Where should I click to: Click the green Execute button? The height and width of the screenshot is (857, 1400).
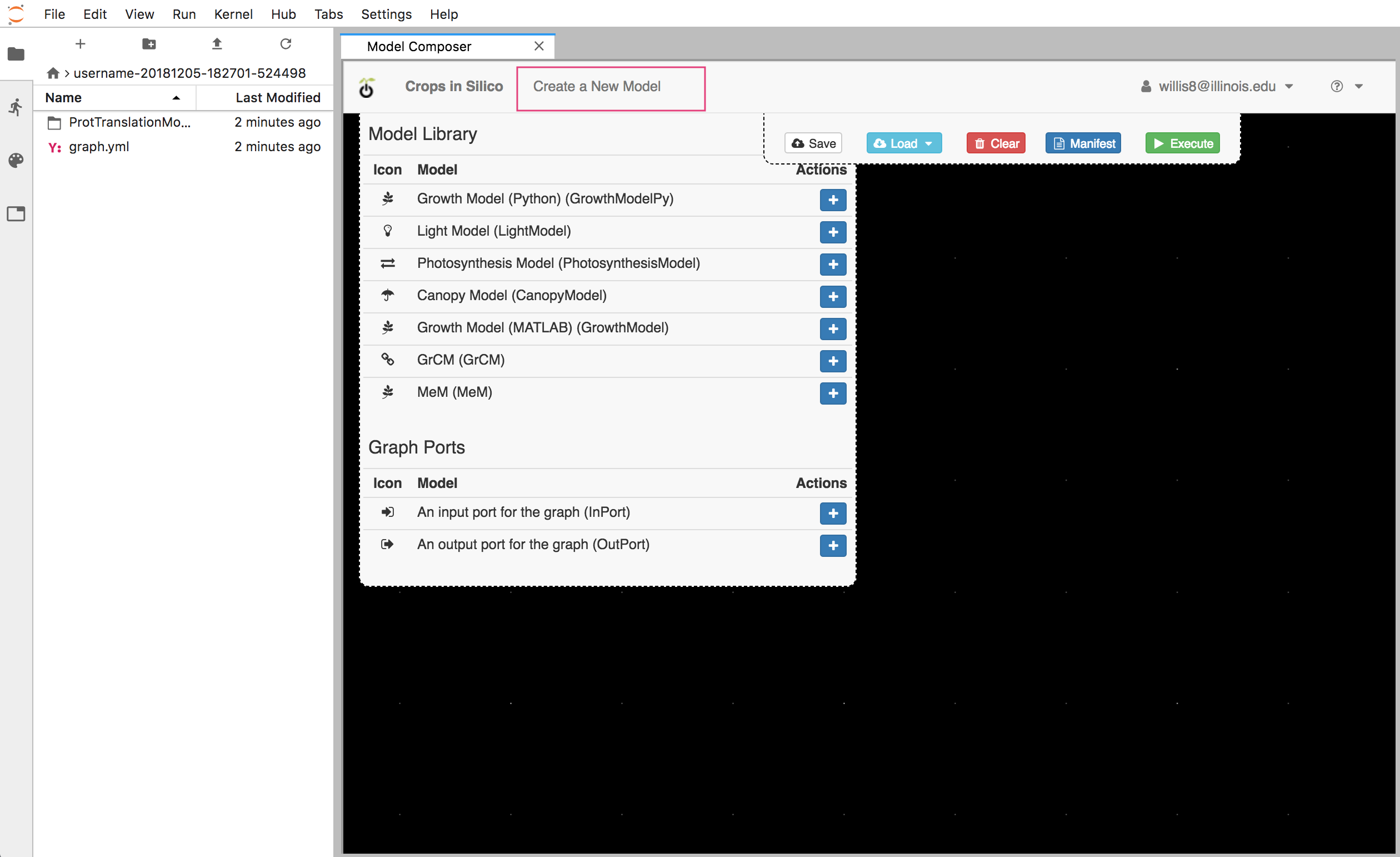[1182, 143]
